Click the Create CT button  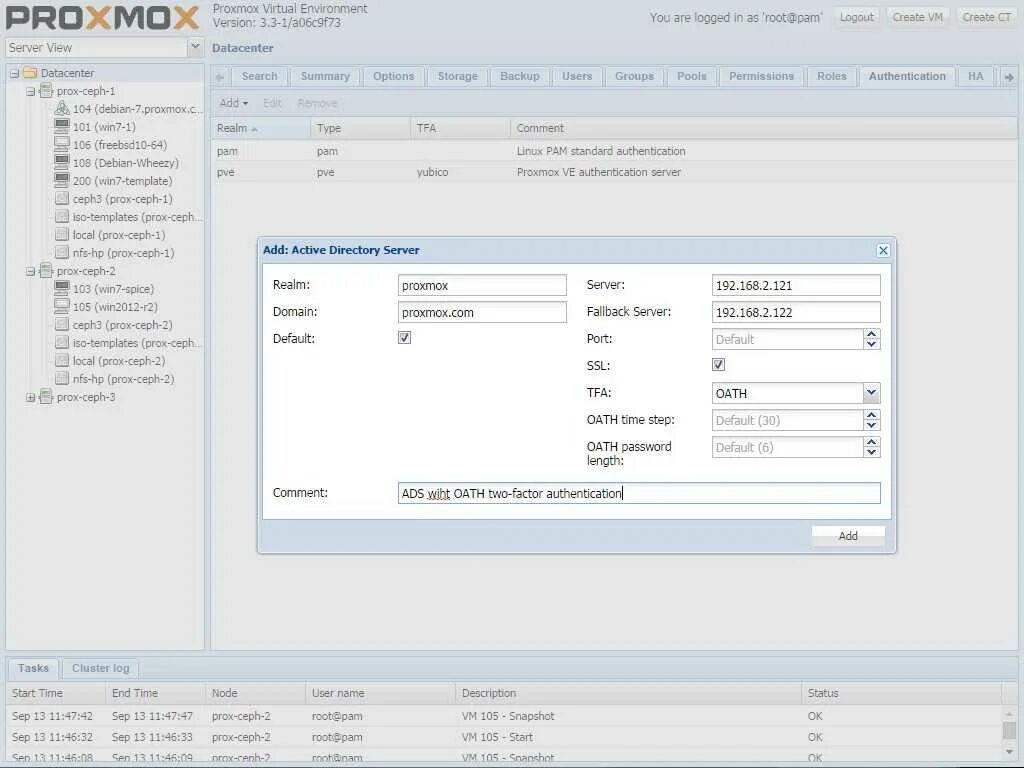point(986,17)
